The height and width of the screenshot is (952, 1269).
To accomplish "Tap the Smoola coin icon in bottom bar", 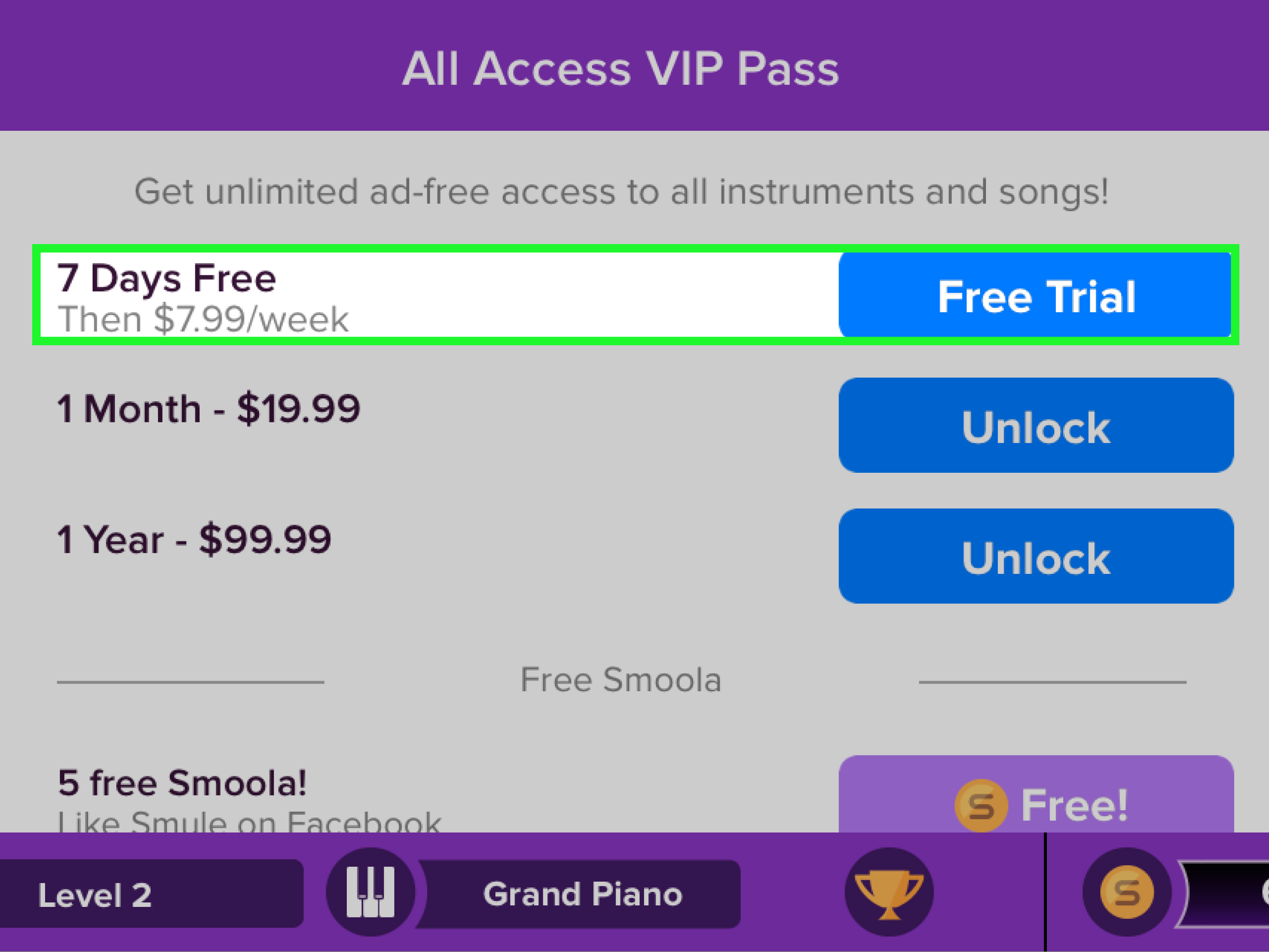I will pos(1126,892).
